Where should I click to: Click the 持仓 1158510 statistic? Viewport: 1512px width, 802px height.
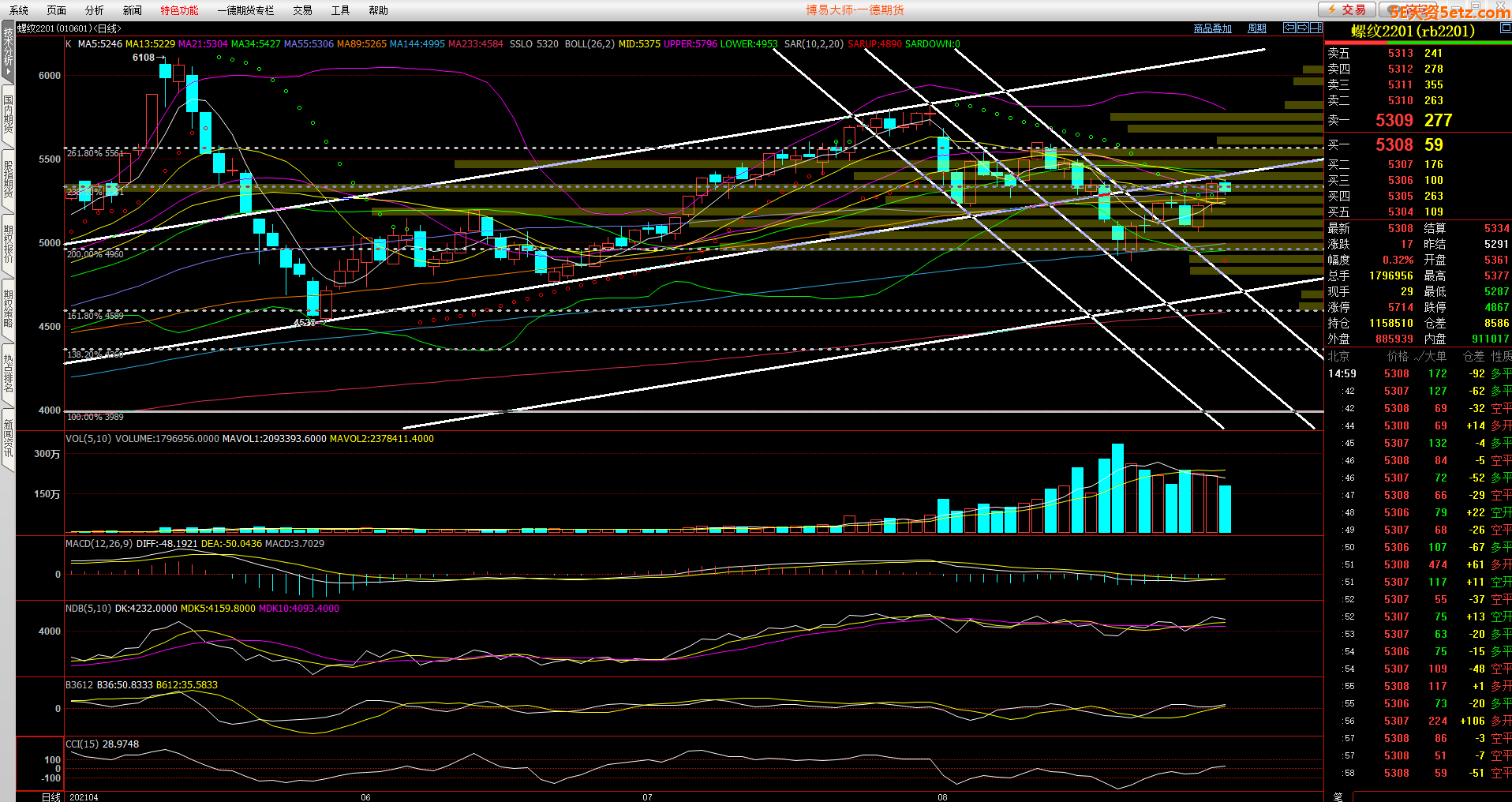[1370, 323]
